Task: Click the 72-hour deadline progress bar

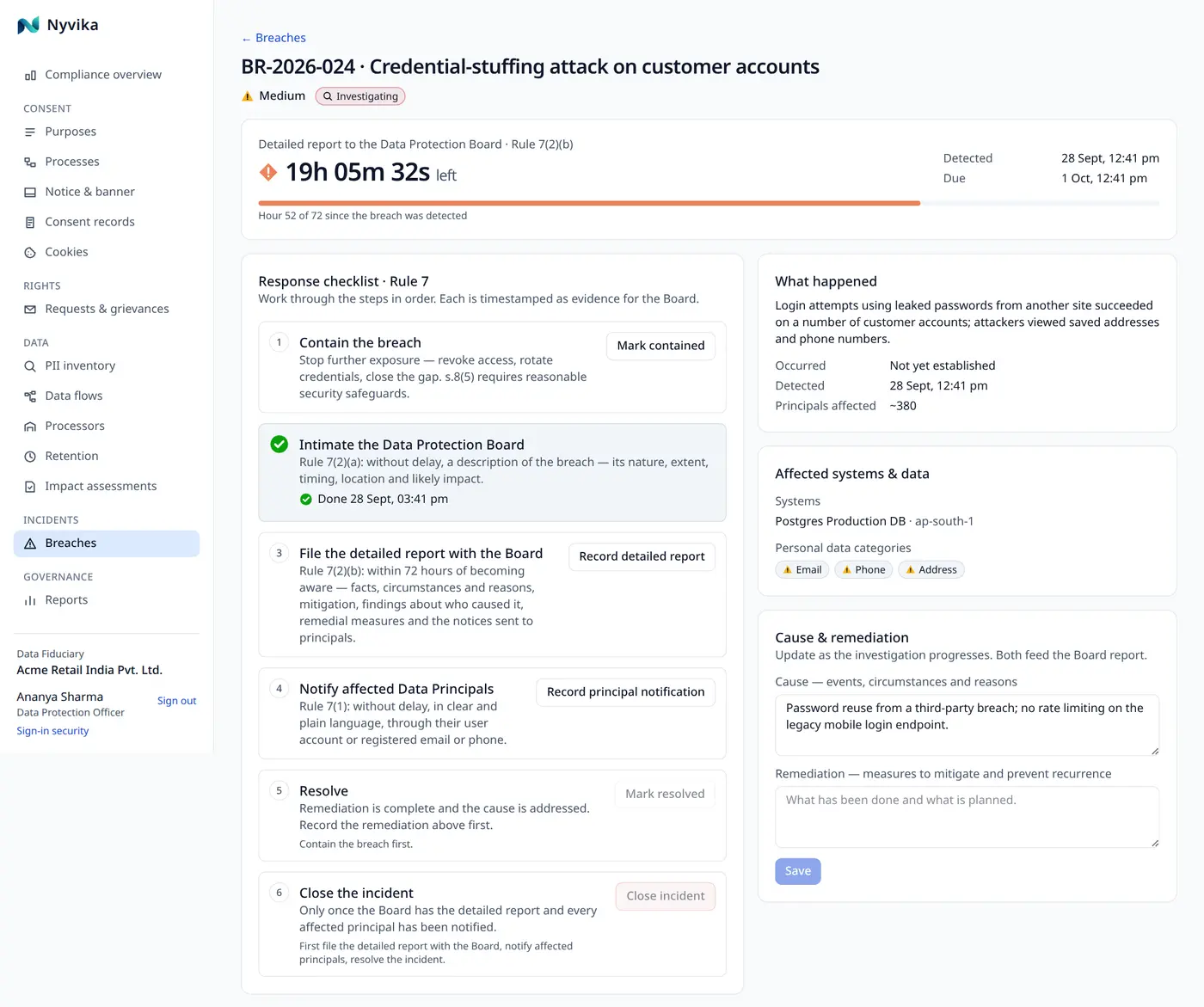Action: pos(709,203)
